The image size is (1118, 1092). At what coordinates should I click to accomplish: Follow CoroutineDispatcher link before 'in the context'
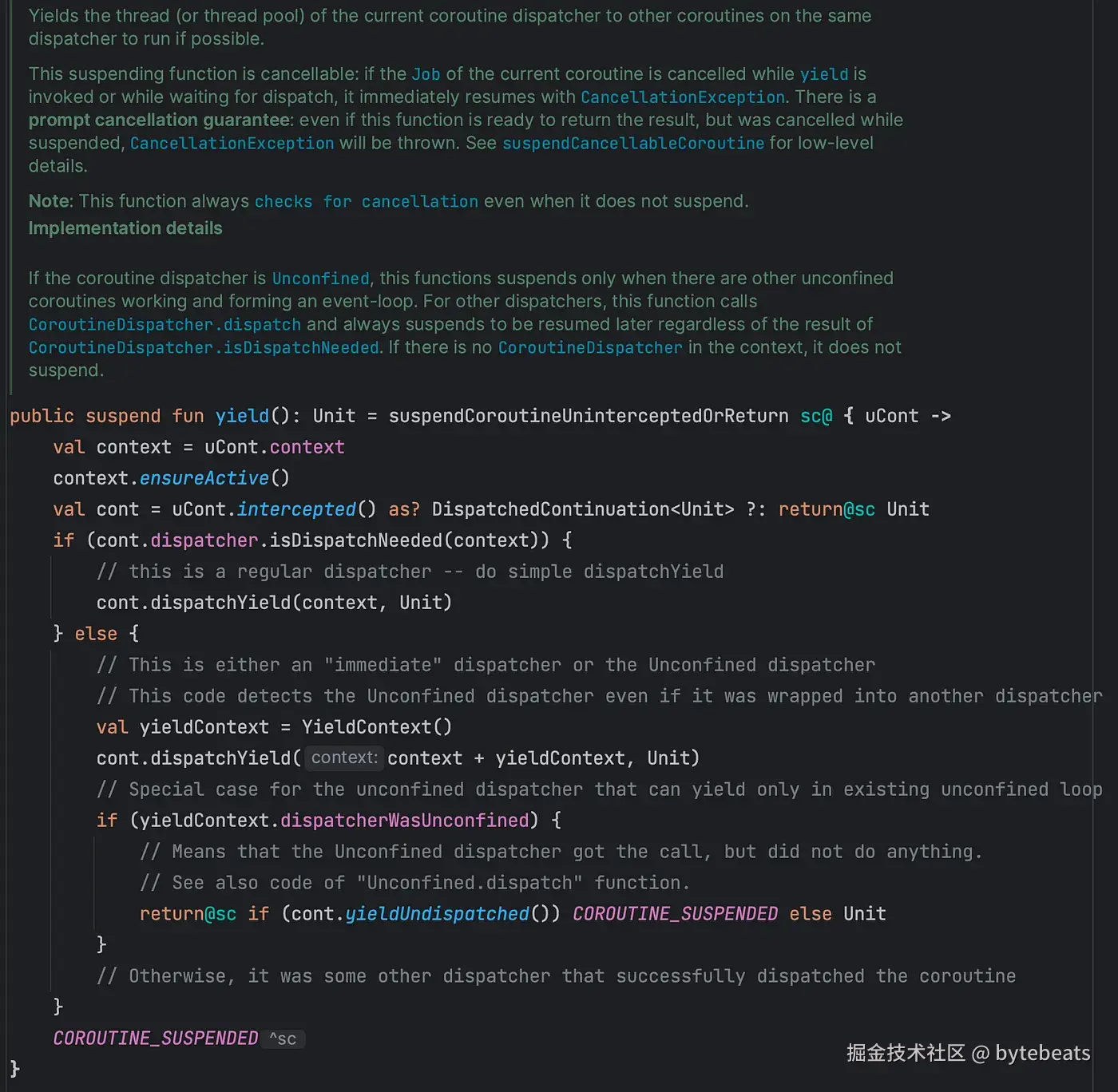590,348
